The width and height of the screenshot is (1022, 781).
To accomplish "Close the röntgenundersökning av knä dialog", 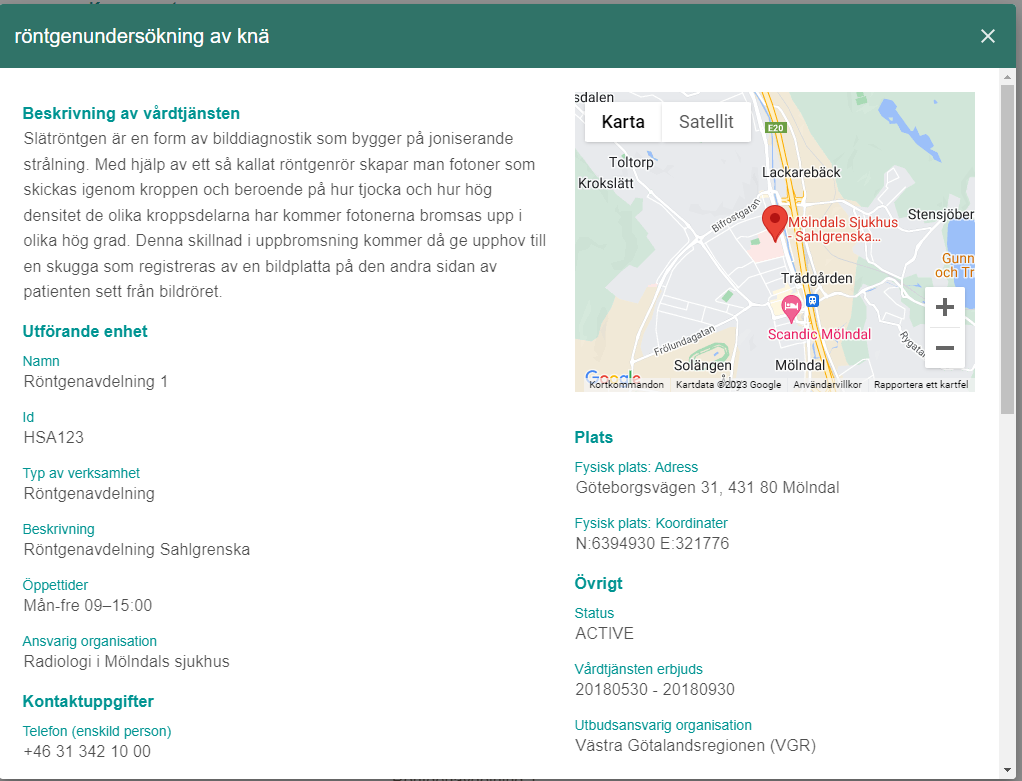I will click(988, 36).
